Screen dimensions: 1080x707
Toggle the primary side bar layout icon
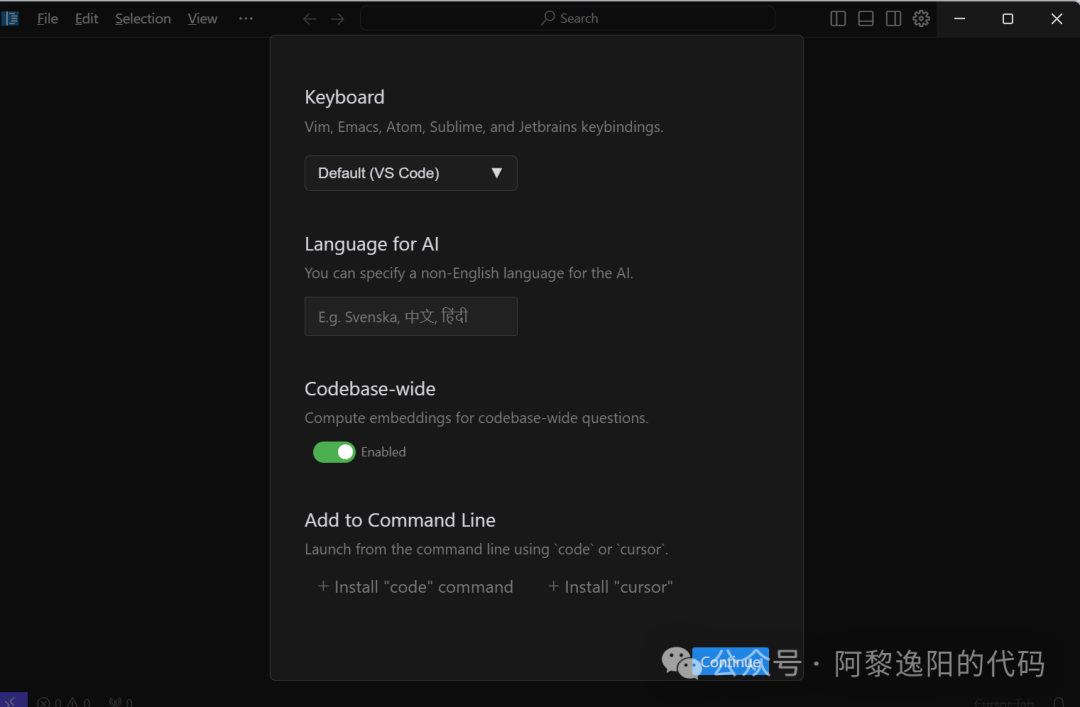pos(838,19)
